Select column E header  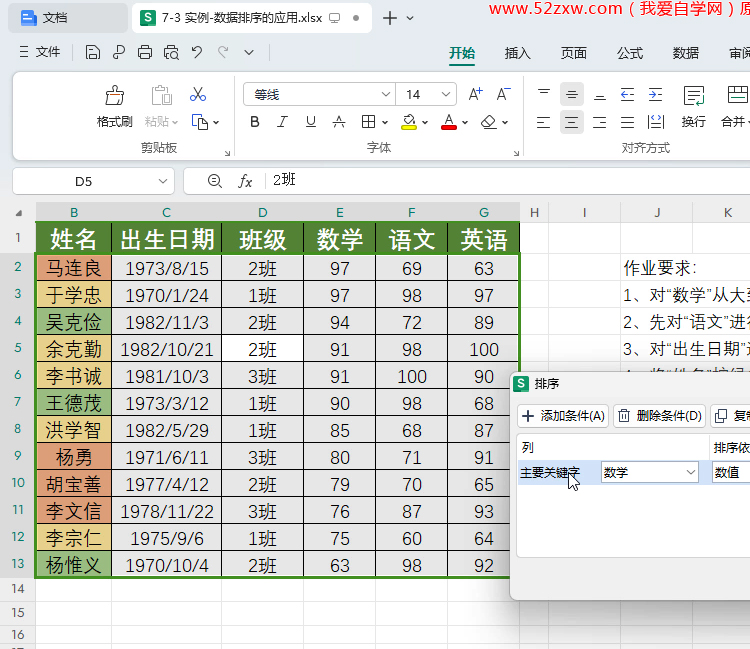(x=340, y=212)
